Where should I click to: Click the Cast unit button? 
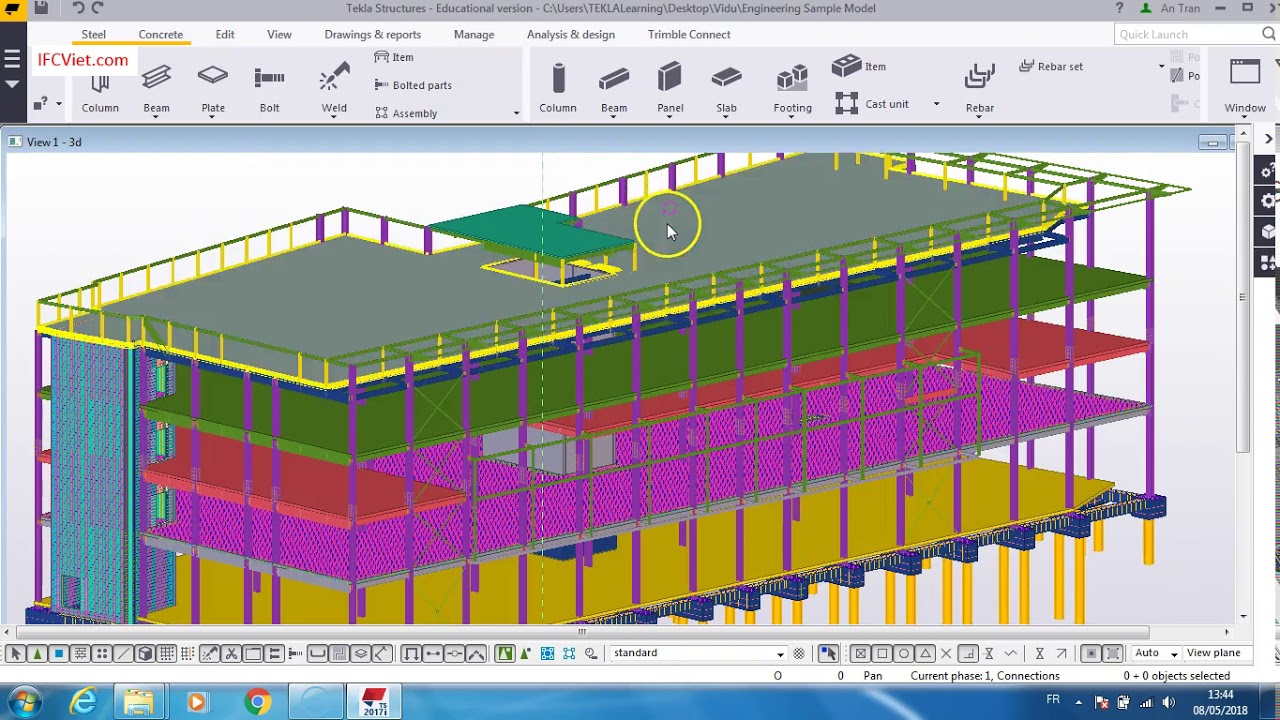click(872, 104)
